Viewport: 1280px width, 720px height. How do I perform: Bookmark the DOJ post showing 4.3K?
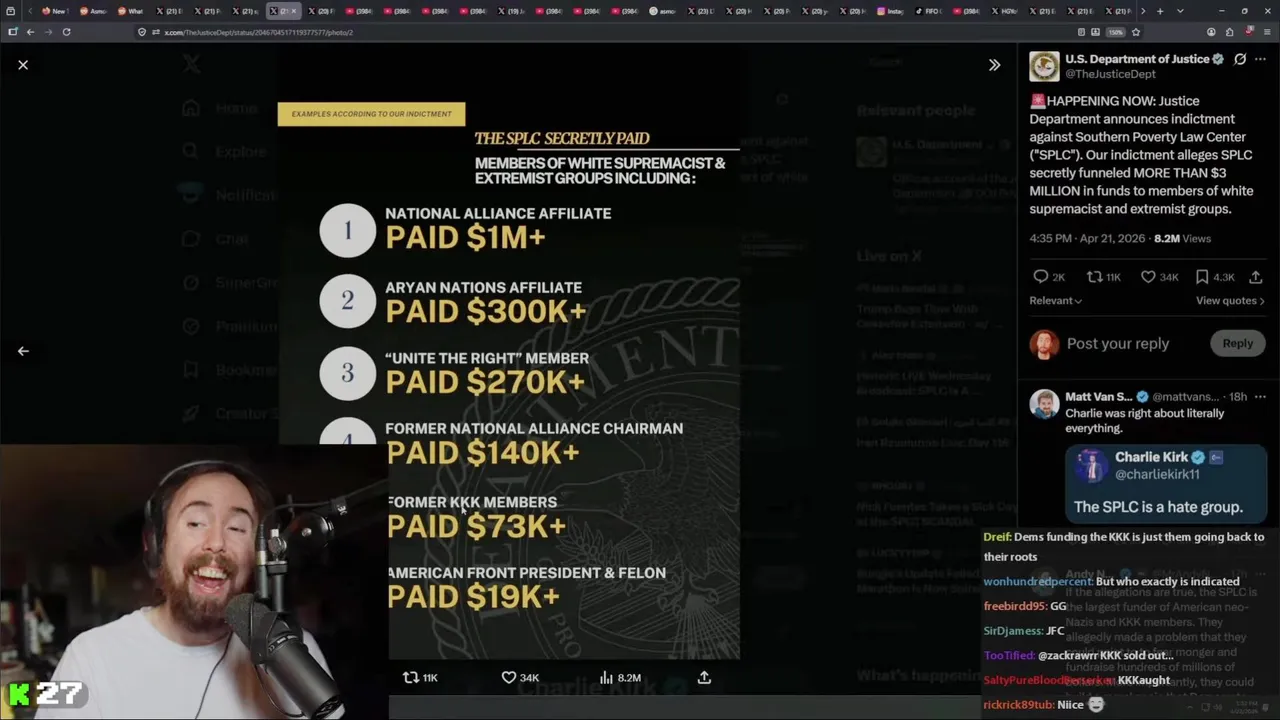[1215, 277]
